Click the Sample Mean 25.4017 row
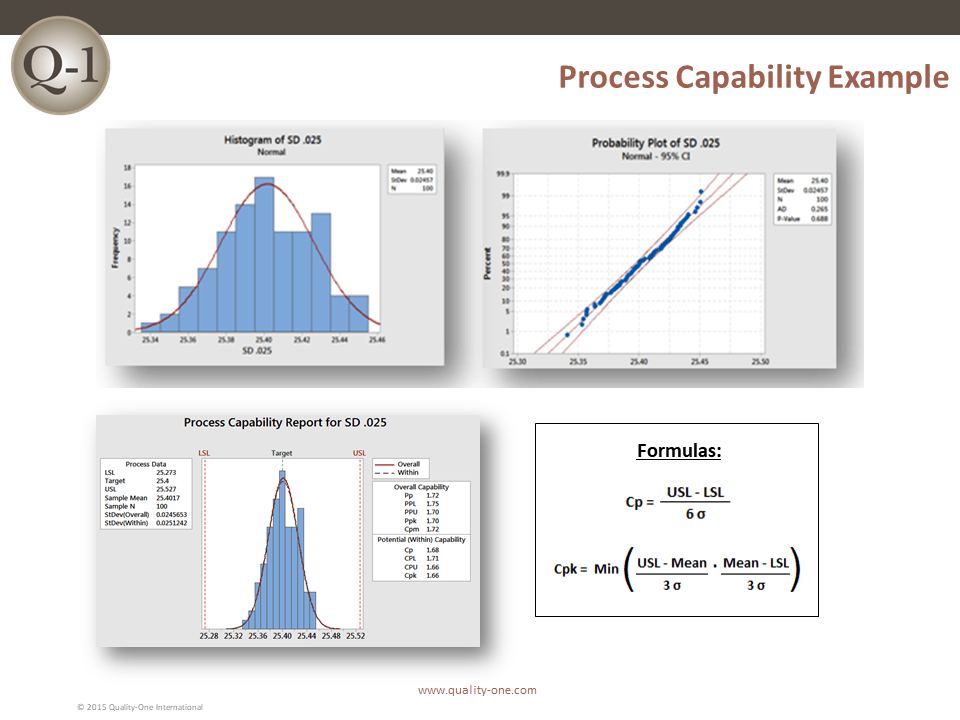The height and width of the screenshot is (720, 960). click(142, 498)
